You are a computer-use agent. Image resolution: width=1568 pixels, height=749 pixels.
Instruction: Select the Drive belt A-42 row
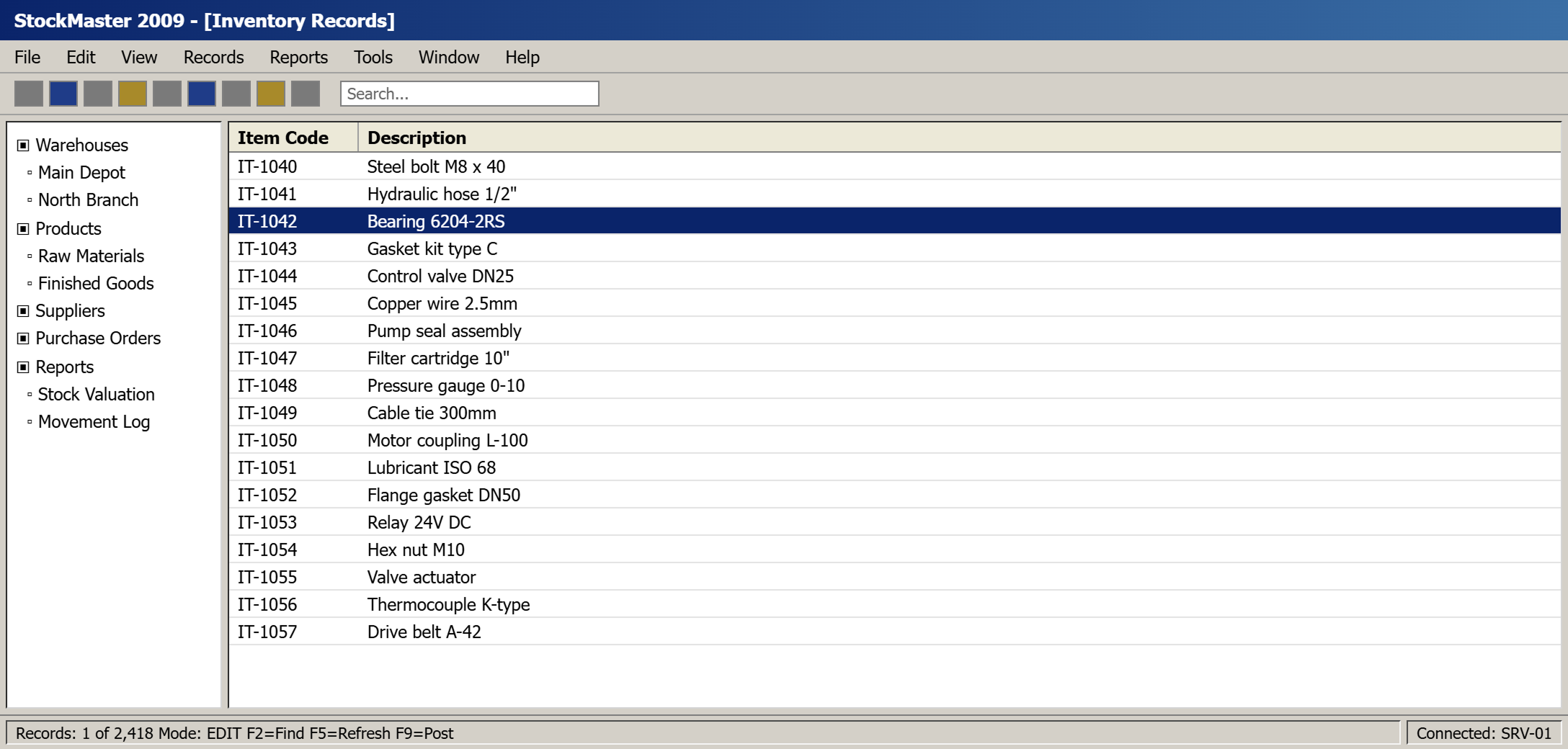click(x=894, y=632)
